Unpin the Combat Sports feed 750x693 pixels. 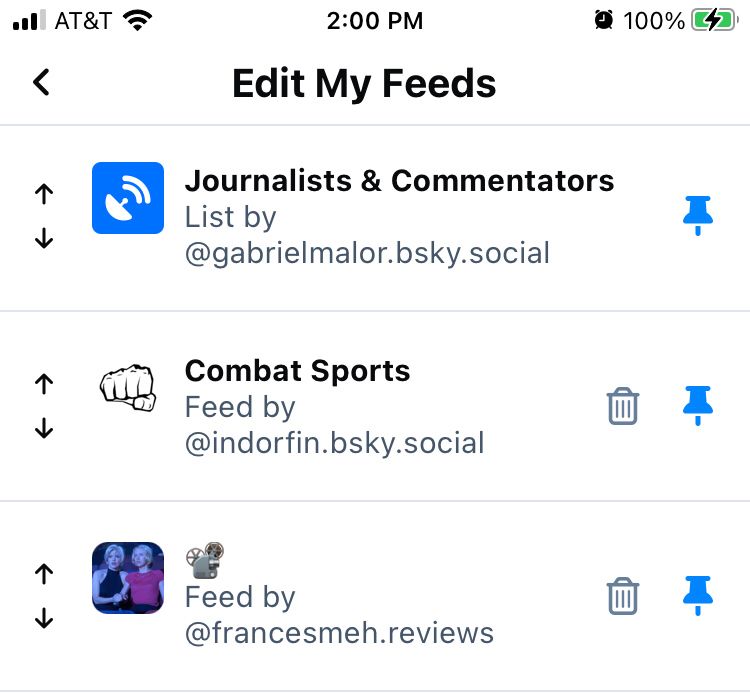click(698, 405)
